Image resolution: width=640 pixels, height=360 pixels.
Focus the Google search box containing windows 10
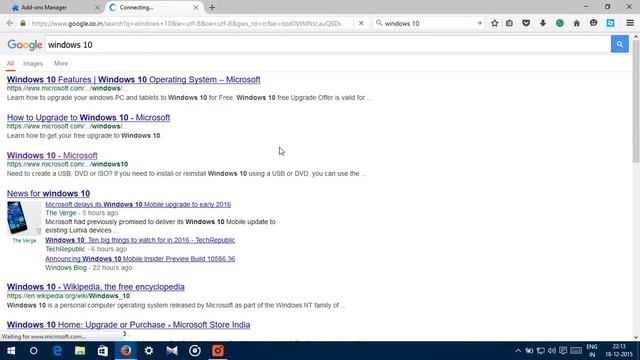point(328,44)
